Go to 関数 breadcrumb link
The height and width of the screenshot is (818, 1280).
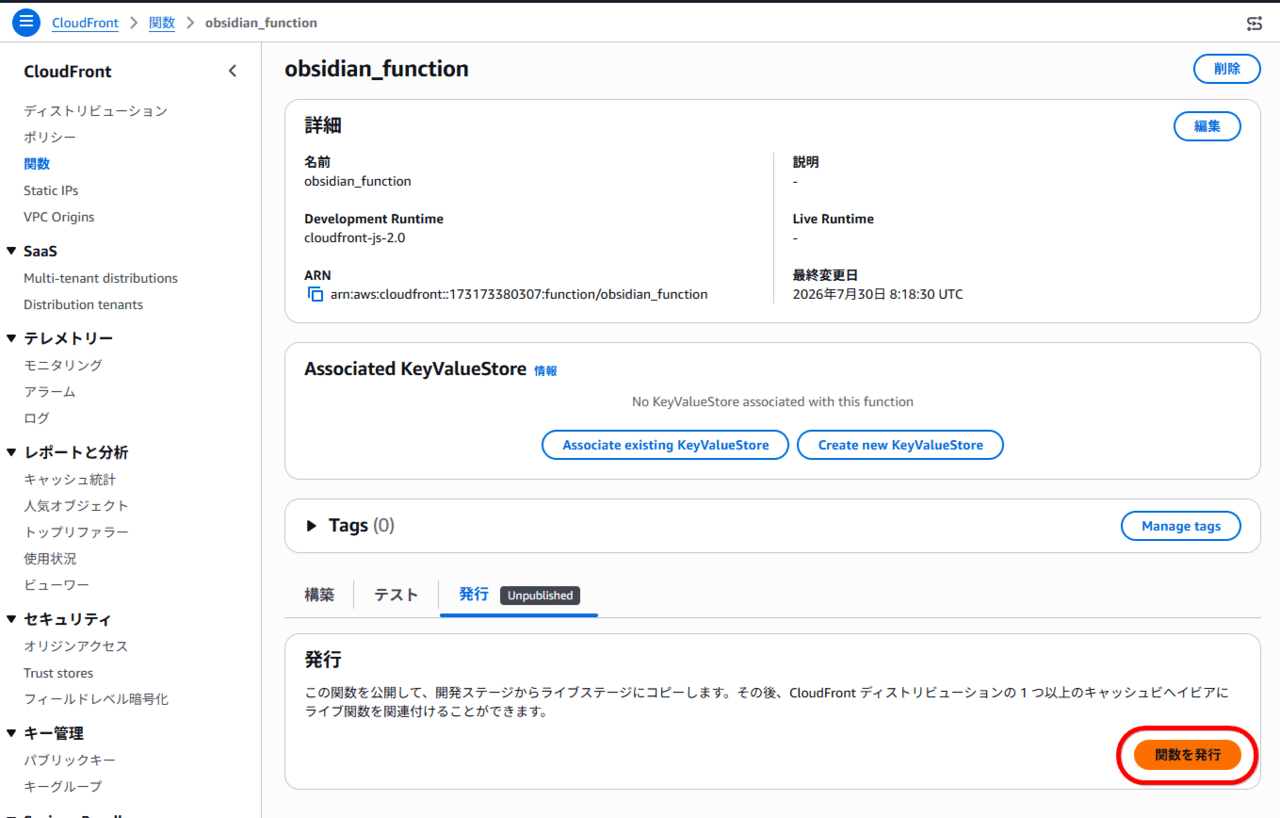162,22
